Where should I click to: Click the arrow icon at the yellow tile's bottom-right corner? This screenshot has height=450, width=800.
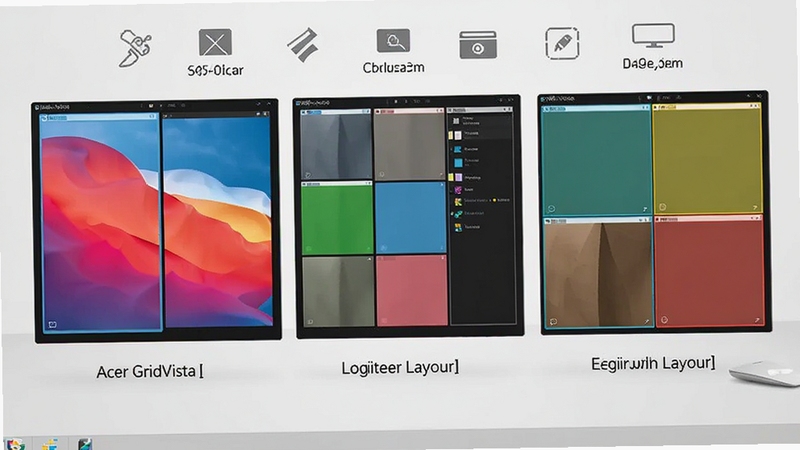point(755,207)
